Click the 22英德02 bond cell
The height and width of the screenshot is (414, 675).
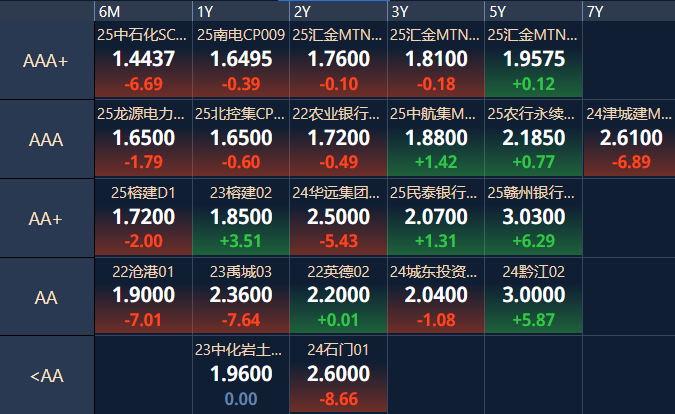(x=338, y=296)
